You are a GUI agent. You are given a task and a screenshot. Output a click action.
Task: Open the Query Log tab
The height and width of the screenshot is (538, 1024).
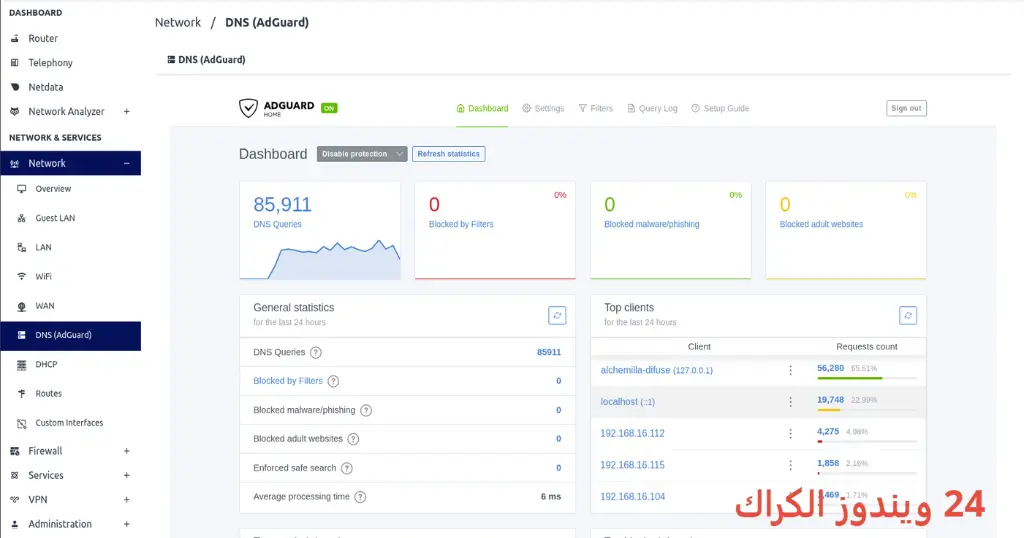pos(652,108)
